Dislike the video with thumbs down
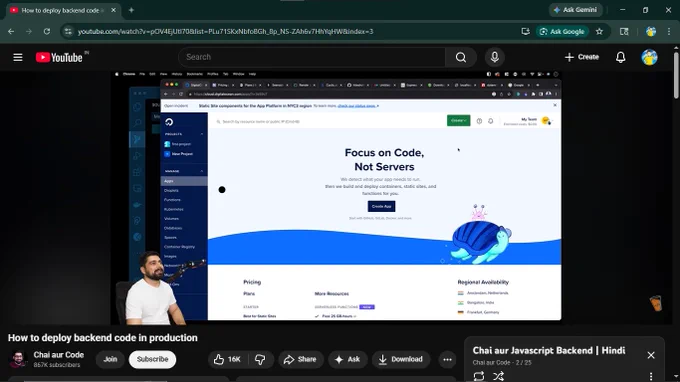680x382 pixels. (260, 359)
